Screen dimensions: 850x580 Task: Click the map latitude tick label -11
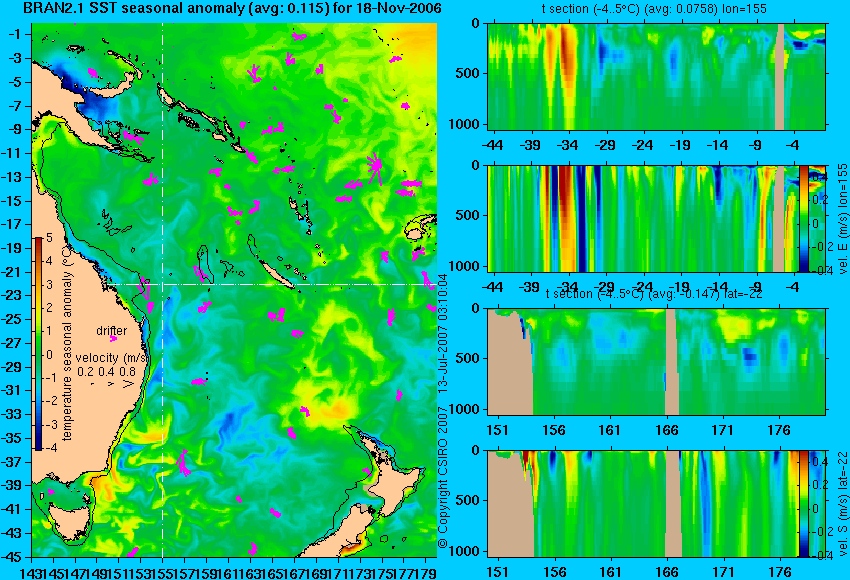[x=11, y=153]
